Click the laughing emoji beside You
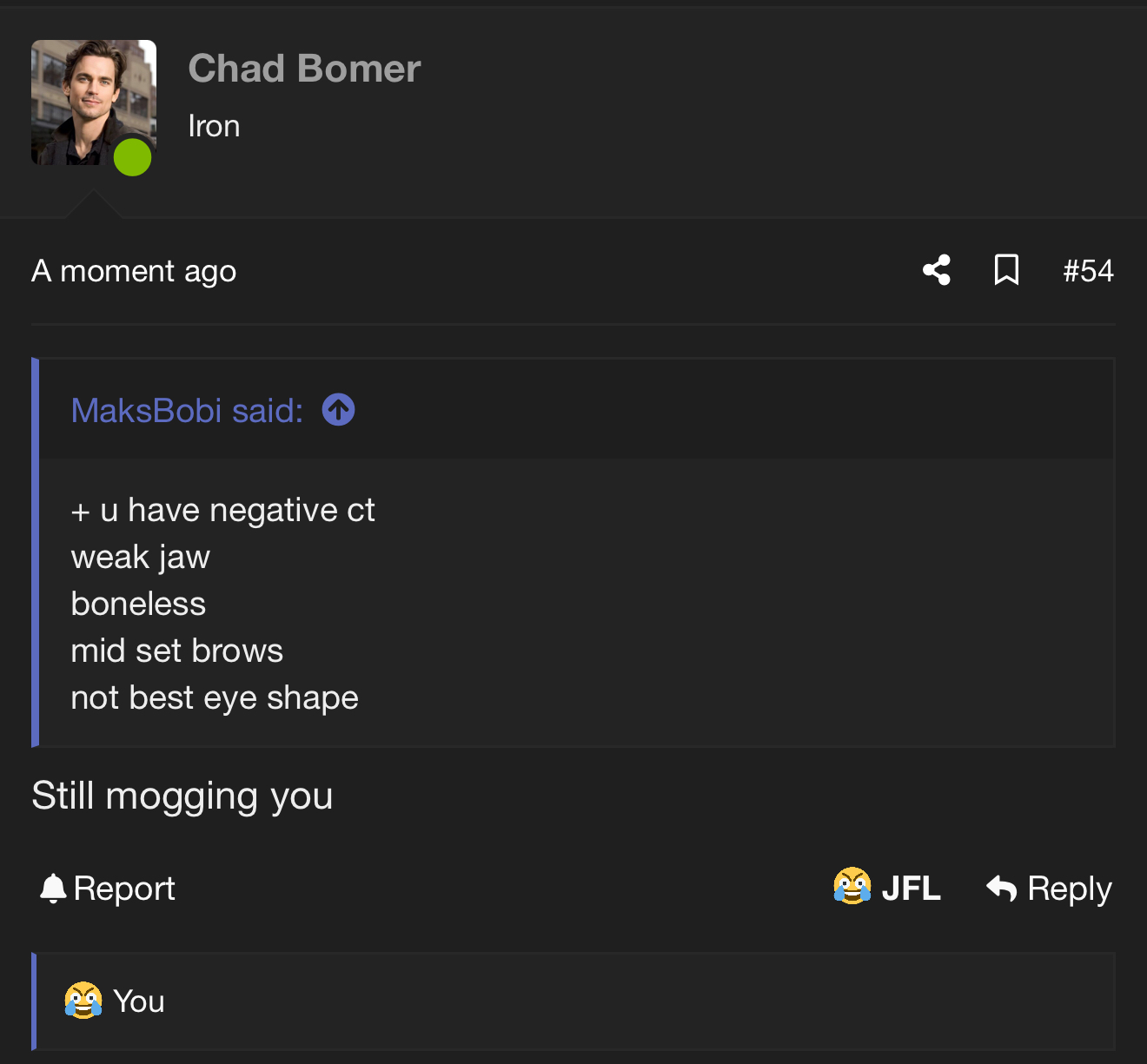This screenshot has height=1064, width=1147. pos(83,1001)
